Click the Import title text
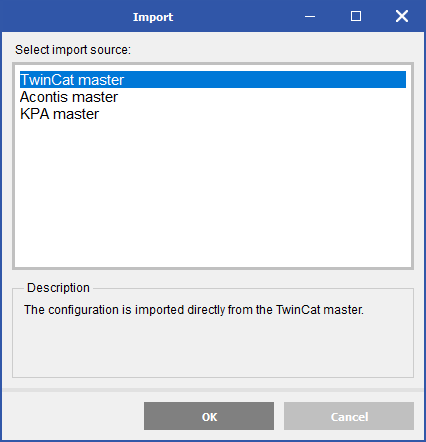The width and height of the screenshot is (426, 442). point(153,17)
